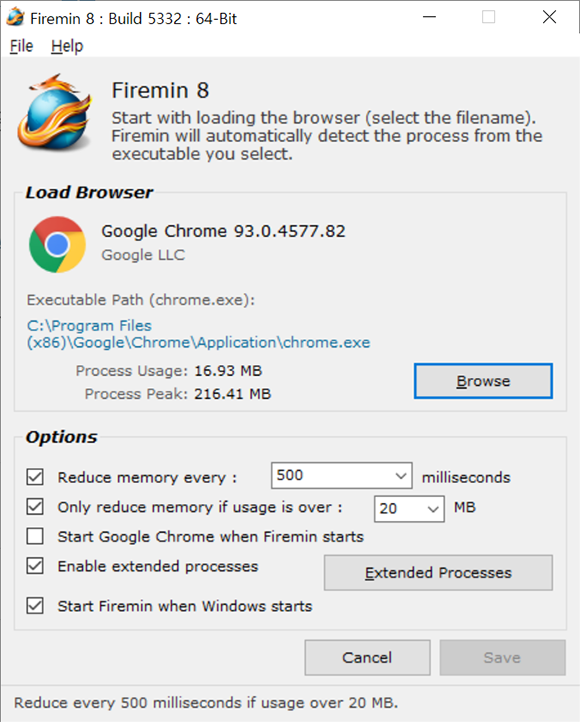
Task: Click the Firemin globe flame logo
Action: 55,112
